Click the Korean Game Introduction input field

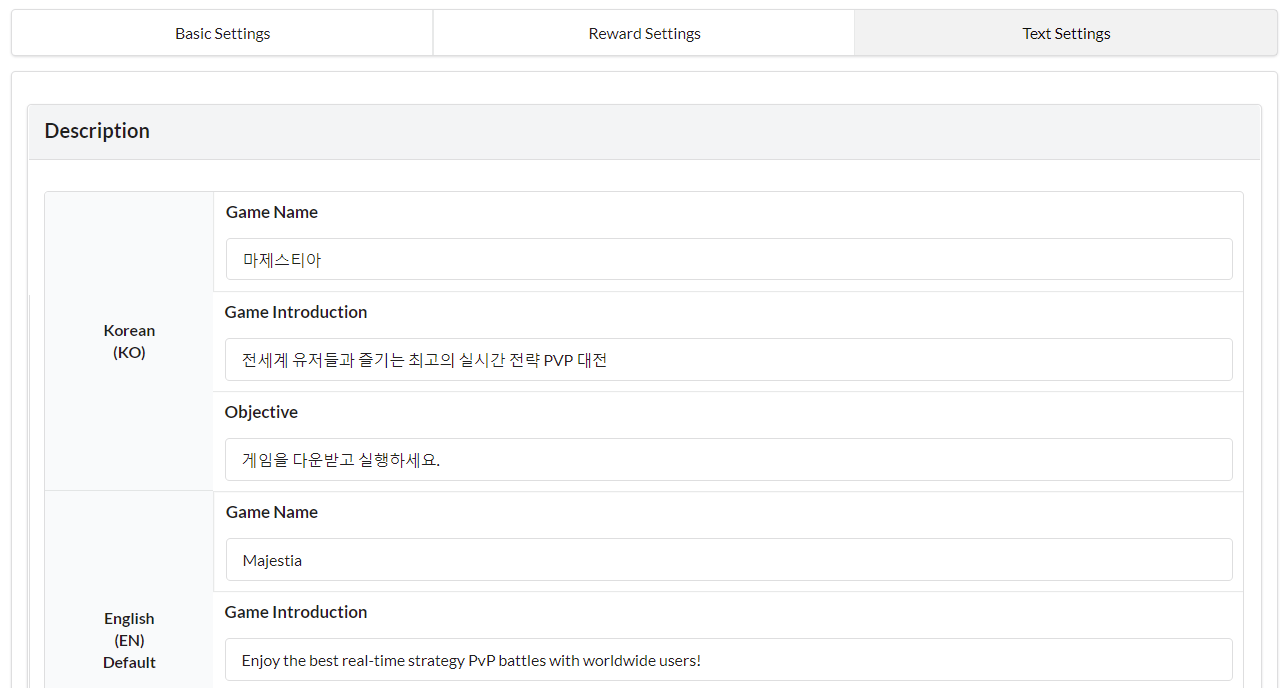728,359
